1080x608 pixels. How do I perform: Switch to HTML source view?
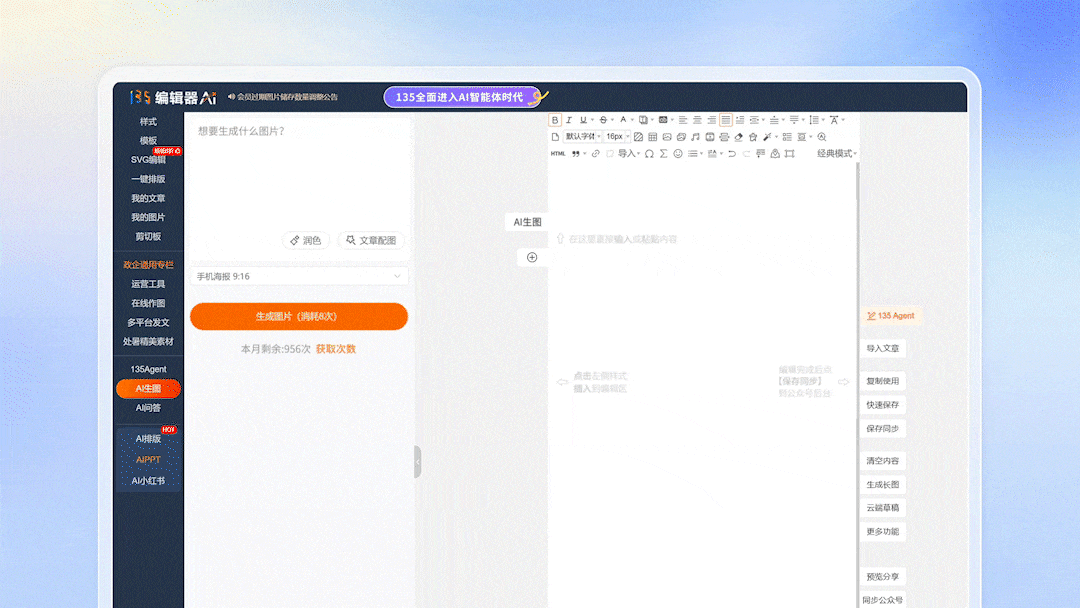click(x=557, y=153)
